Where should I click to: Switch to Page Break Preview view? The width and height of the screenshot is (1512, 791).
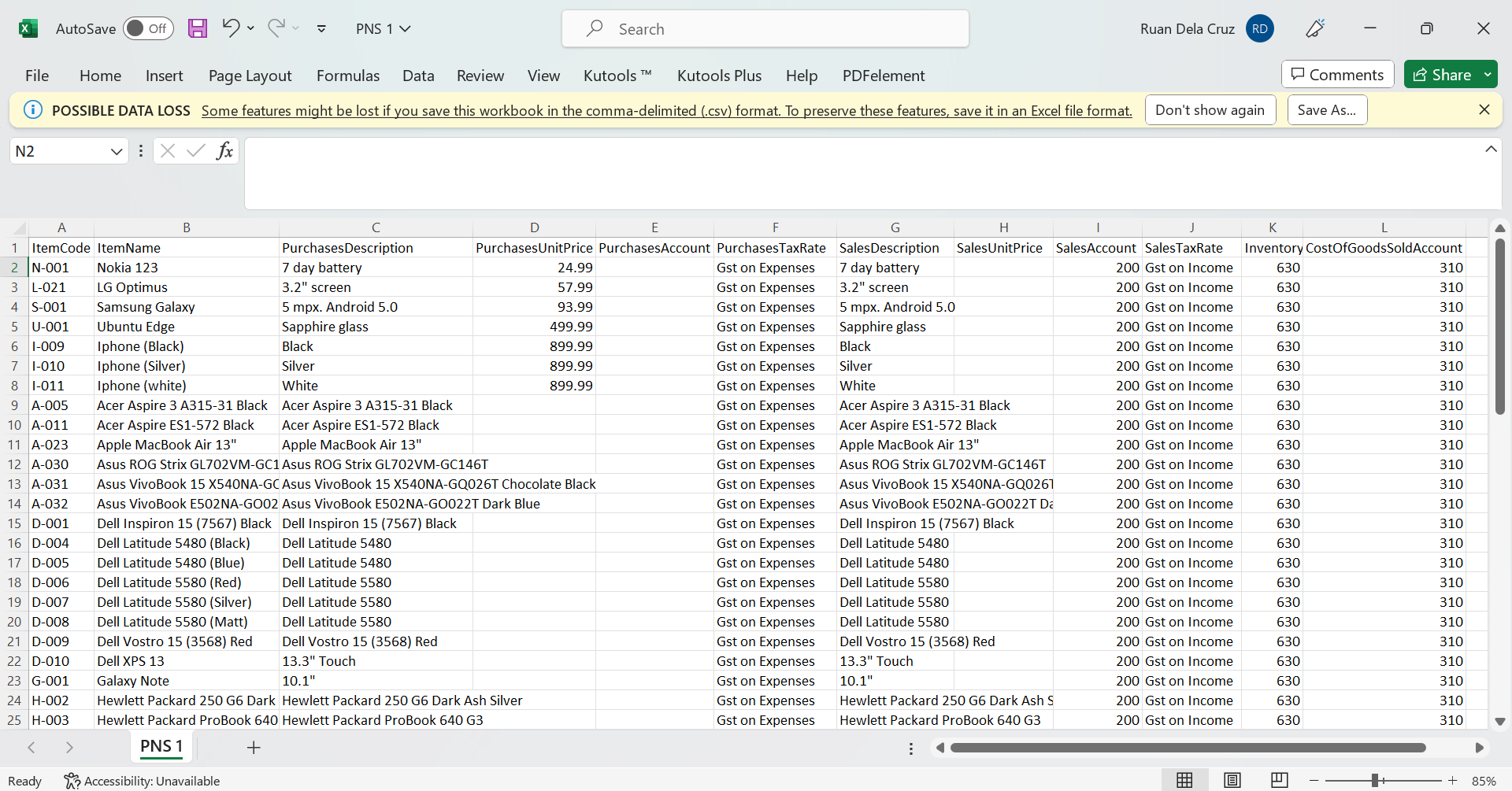pyautogui.click(x=1280, y=780)
